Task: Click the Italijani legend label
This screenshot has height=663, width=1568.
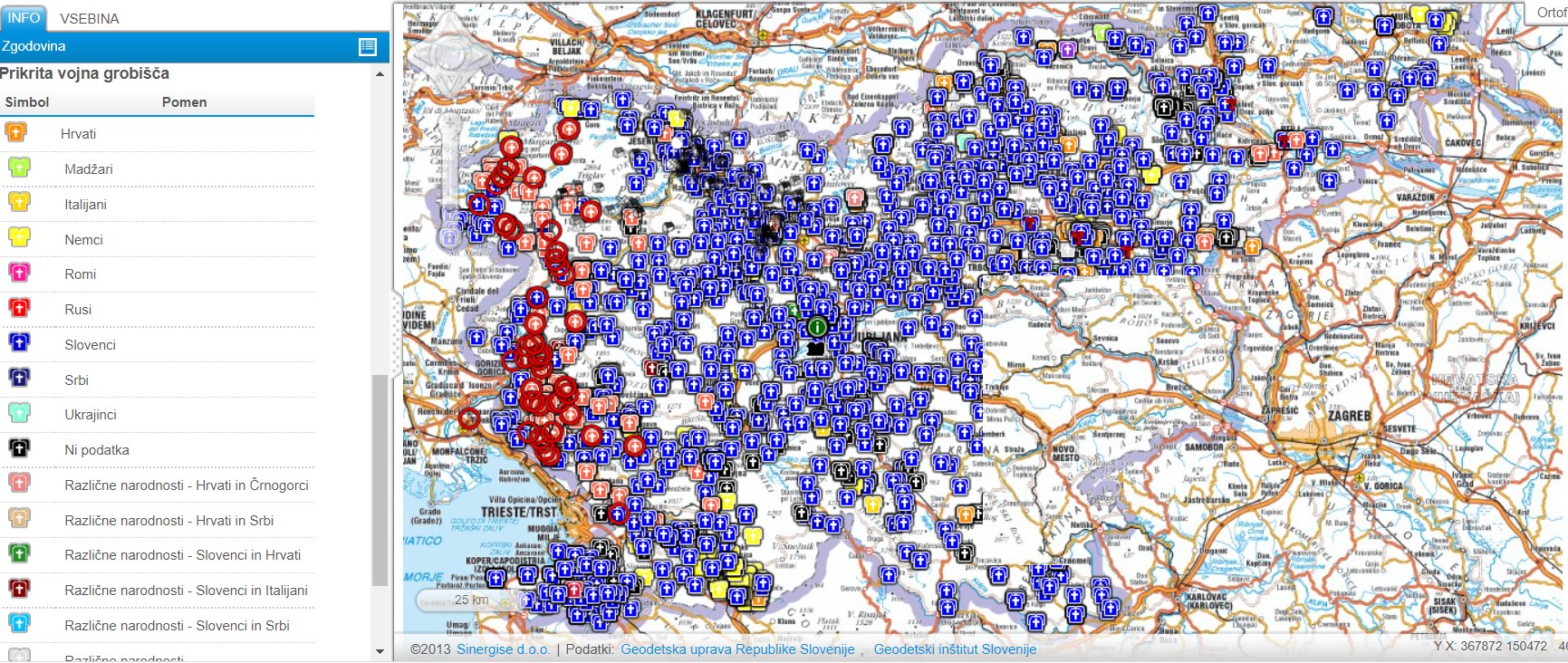Action: (x=85, y=205)
